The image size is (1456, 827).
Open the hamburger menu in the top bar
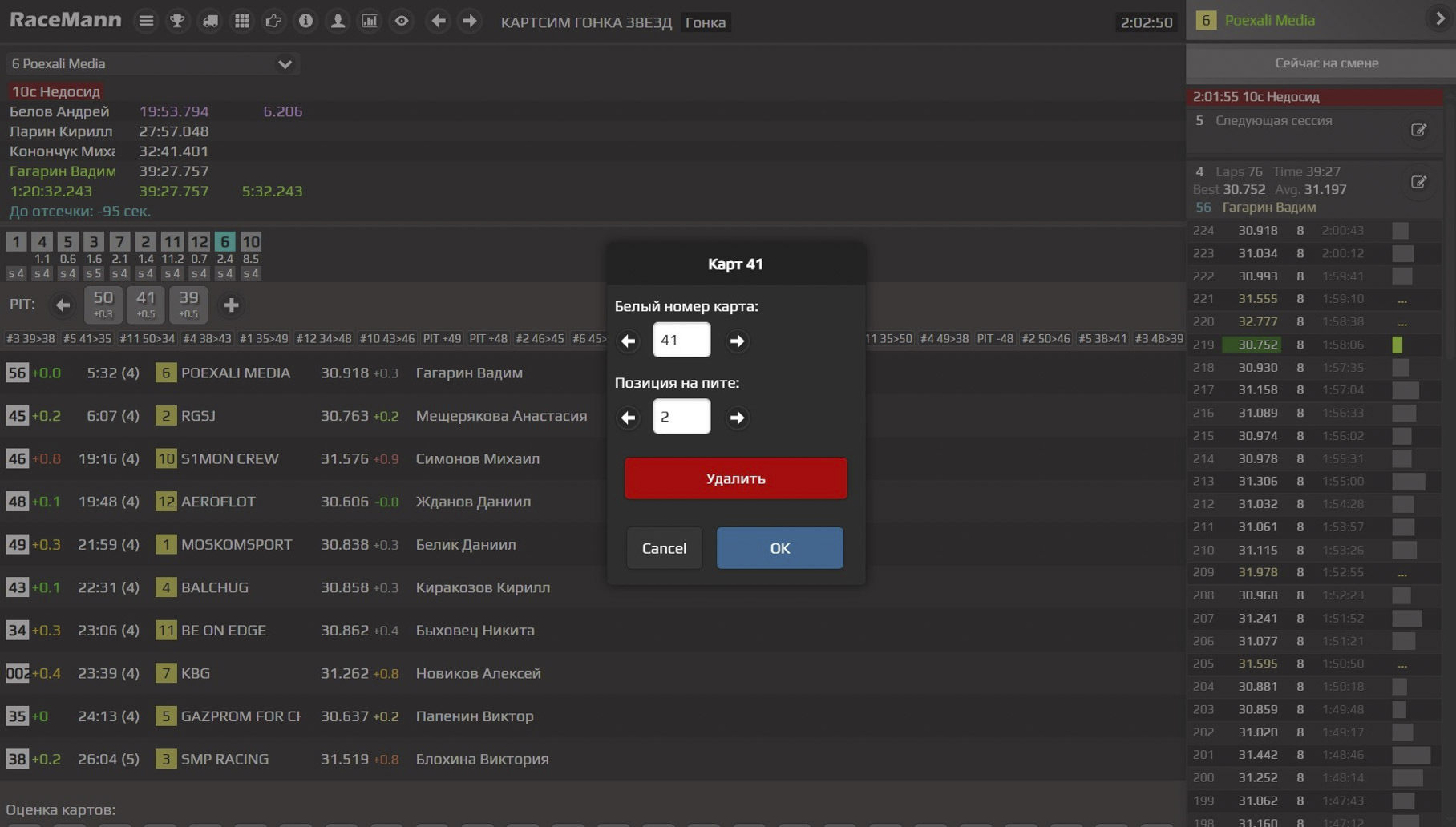coord(146,22)
